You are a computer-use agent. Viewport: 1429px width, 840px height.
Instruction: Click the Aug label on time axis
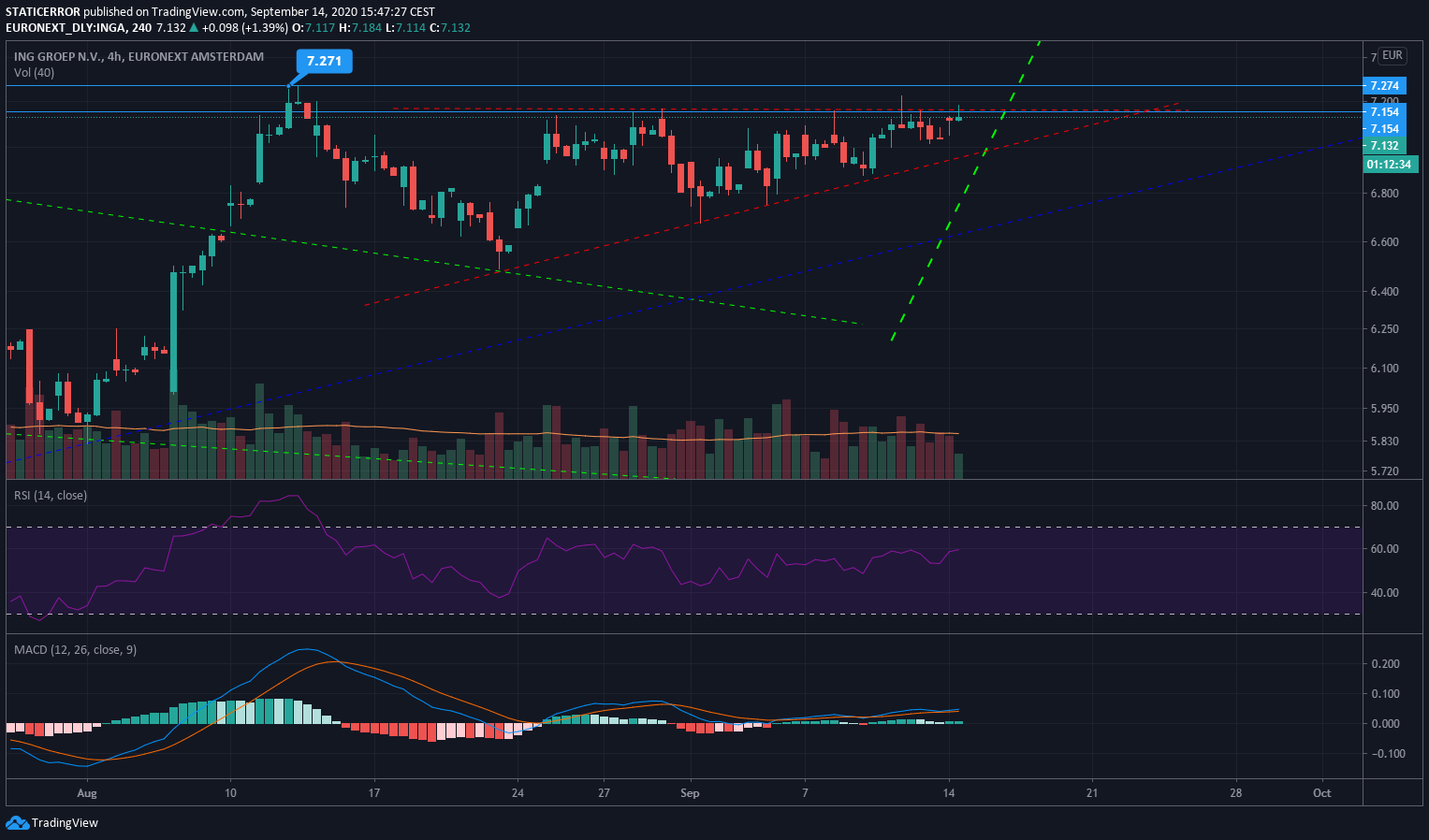coord(87,793)
